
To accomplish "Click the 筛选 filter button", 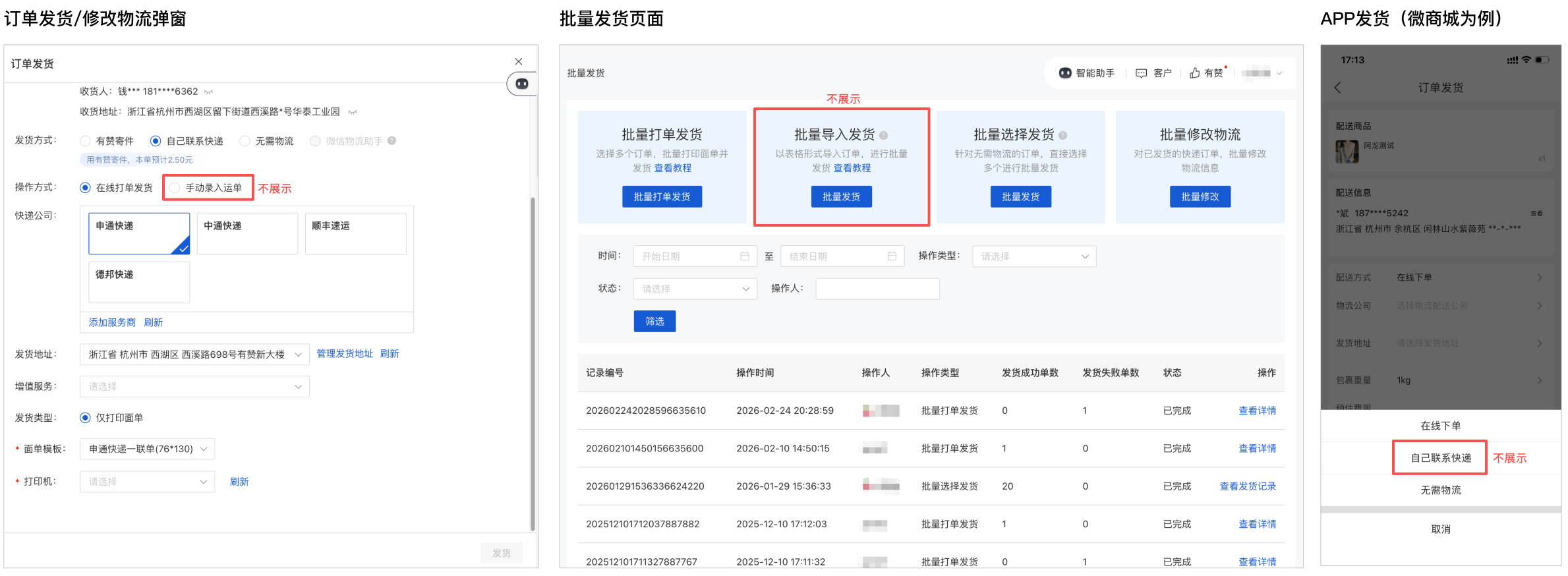I will pos(654,322).
